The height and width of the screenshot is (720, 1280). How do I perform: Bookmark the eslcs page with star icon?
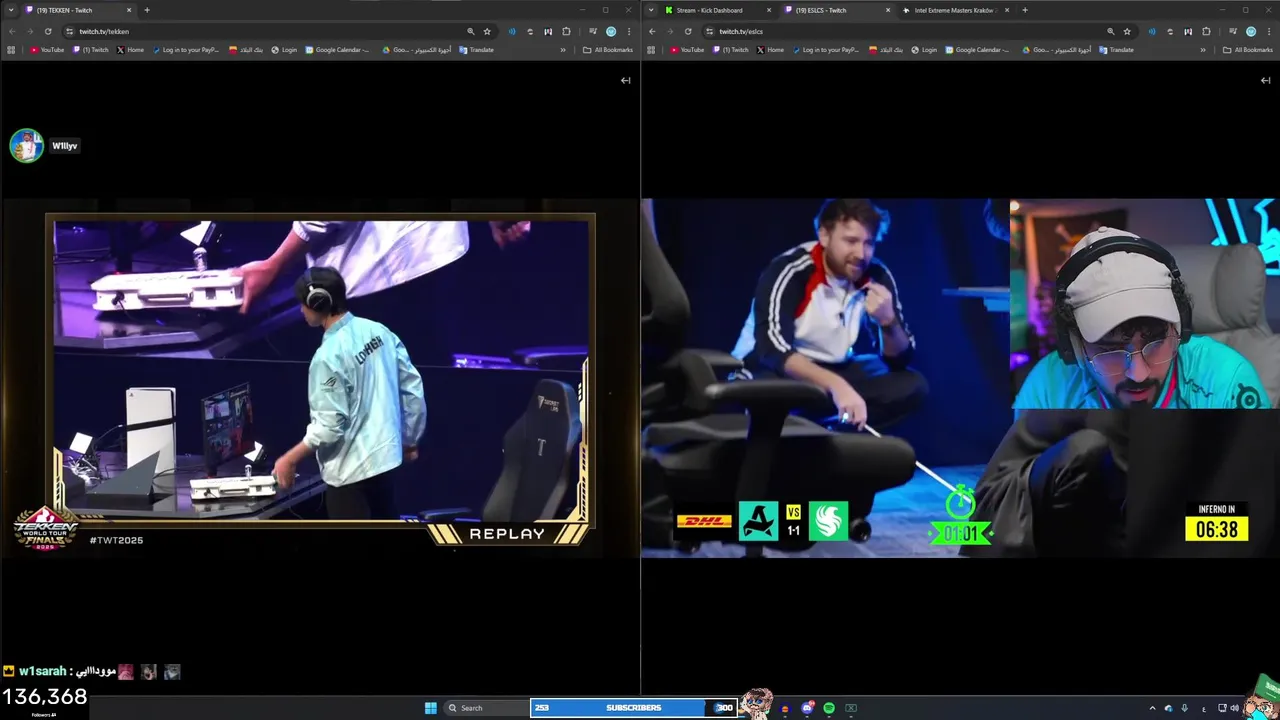[1127, 31]
